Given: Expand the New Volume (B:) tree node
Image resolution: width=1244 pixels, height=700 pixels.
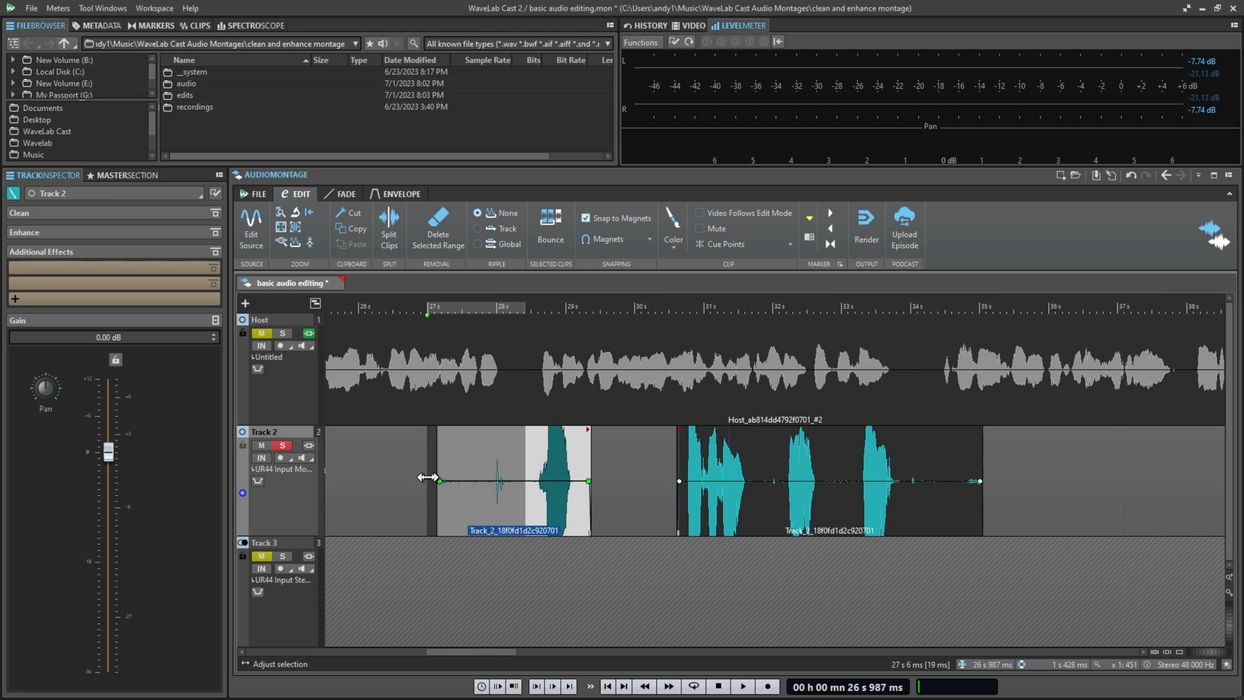Looking at the screenshot, I should pyautogui.click(x=13, y=60).
